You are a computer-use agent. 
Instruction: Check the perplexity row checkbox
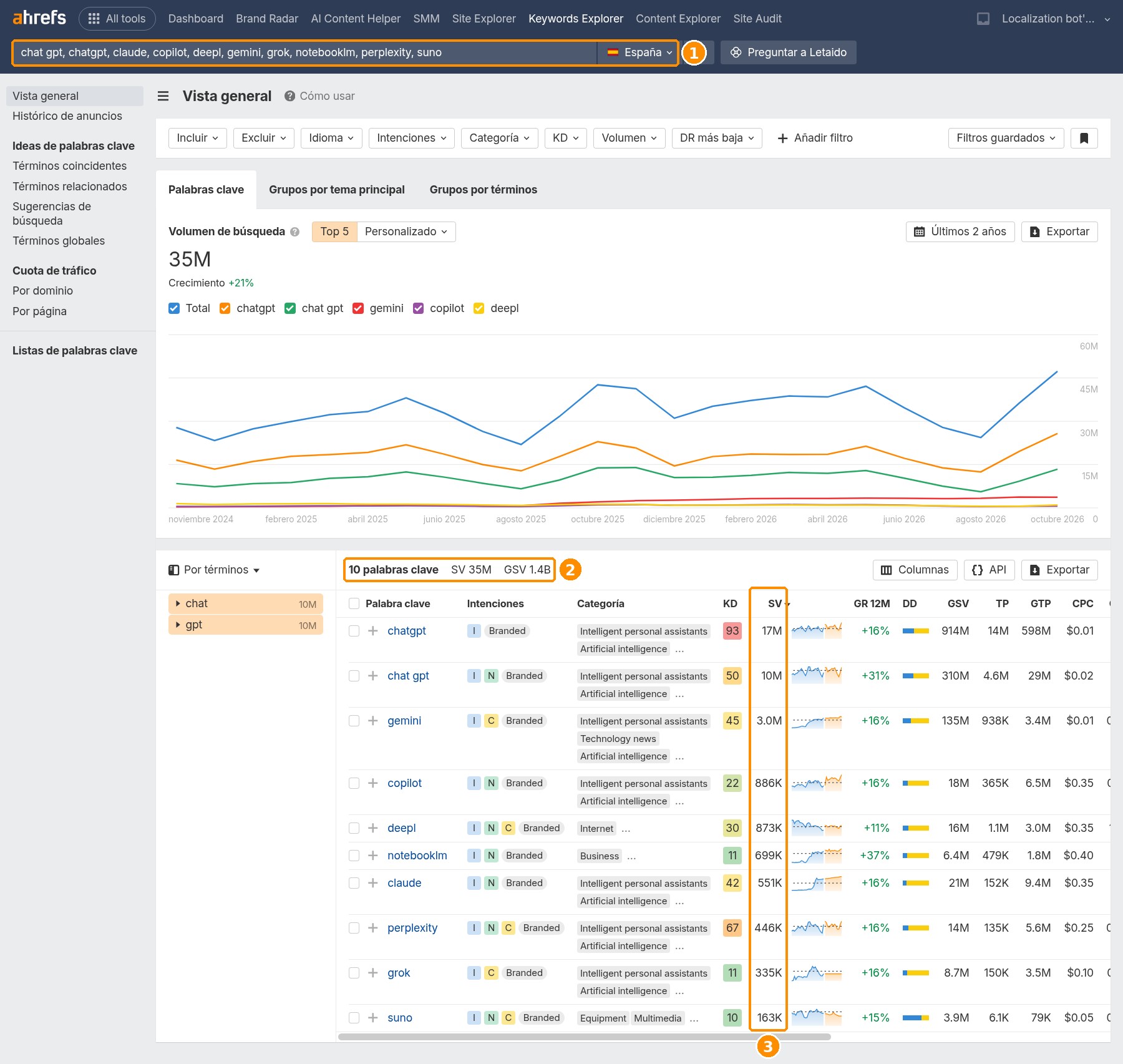pos(354,928)
